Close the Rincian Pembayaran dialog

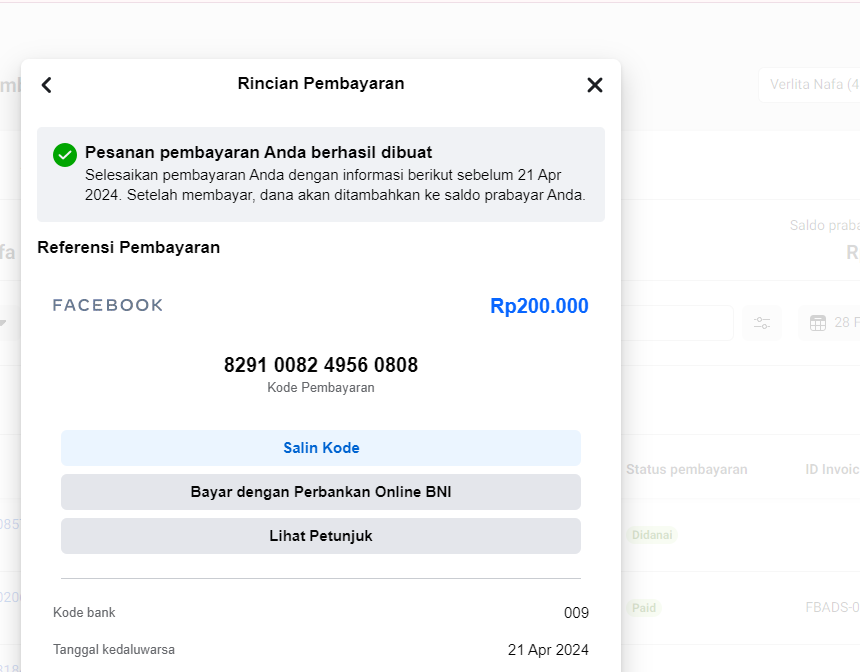[595, 85]
